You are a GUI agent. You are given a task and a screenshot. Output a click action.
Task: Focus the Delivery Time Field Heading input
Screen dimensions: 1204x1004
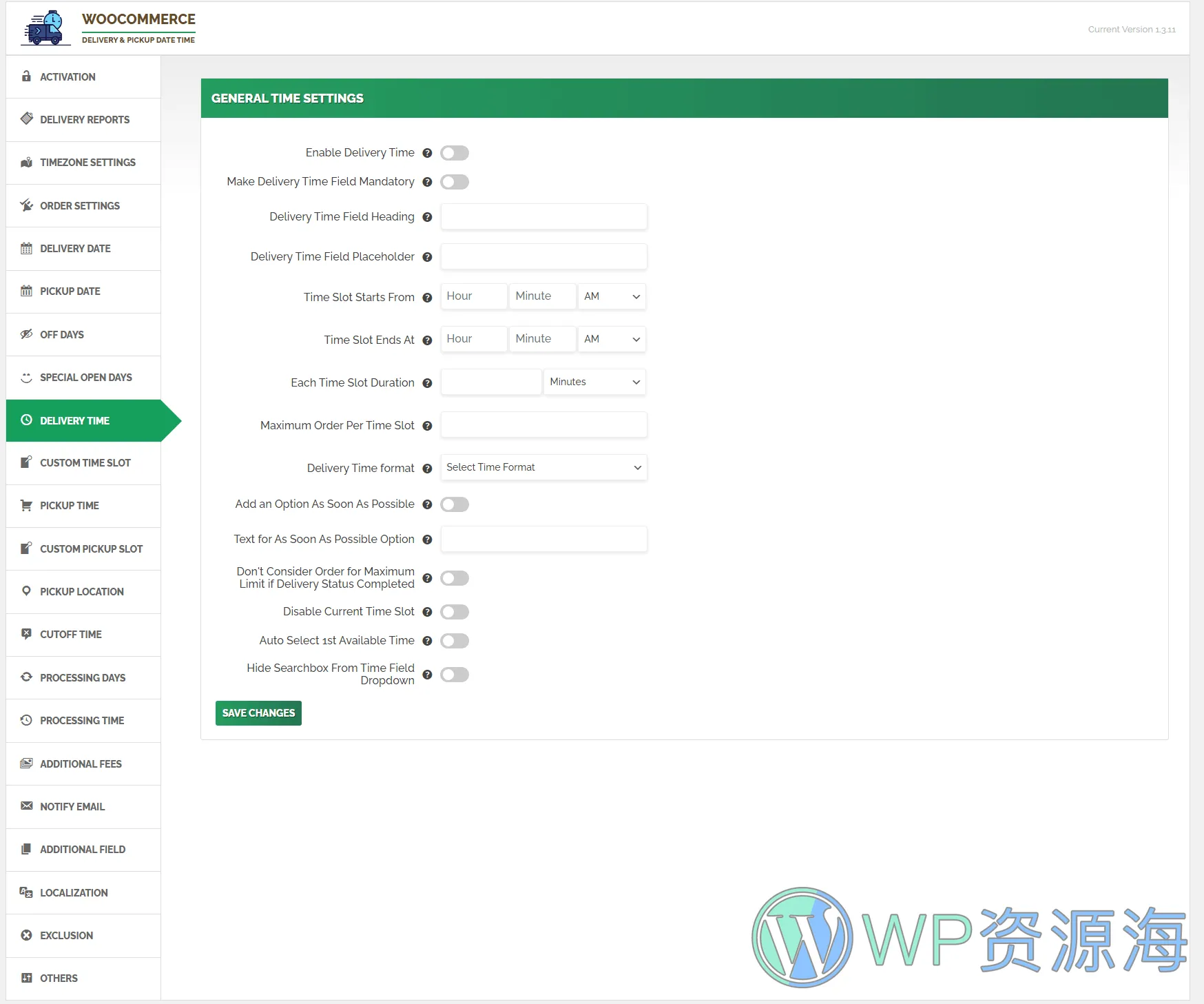tap(543, 216)
